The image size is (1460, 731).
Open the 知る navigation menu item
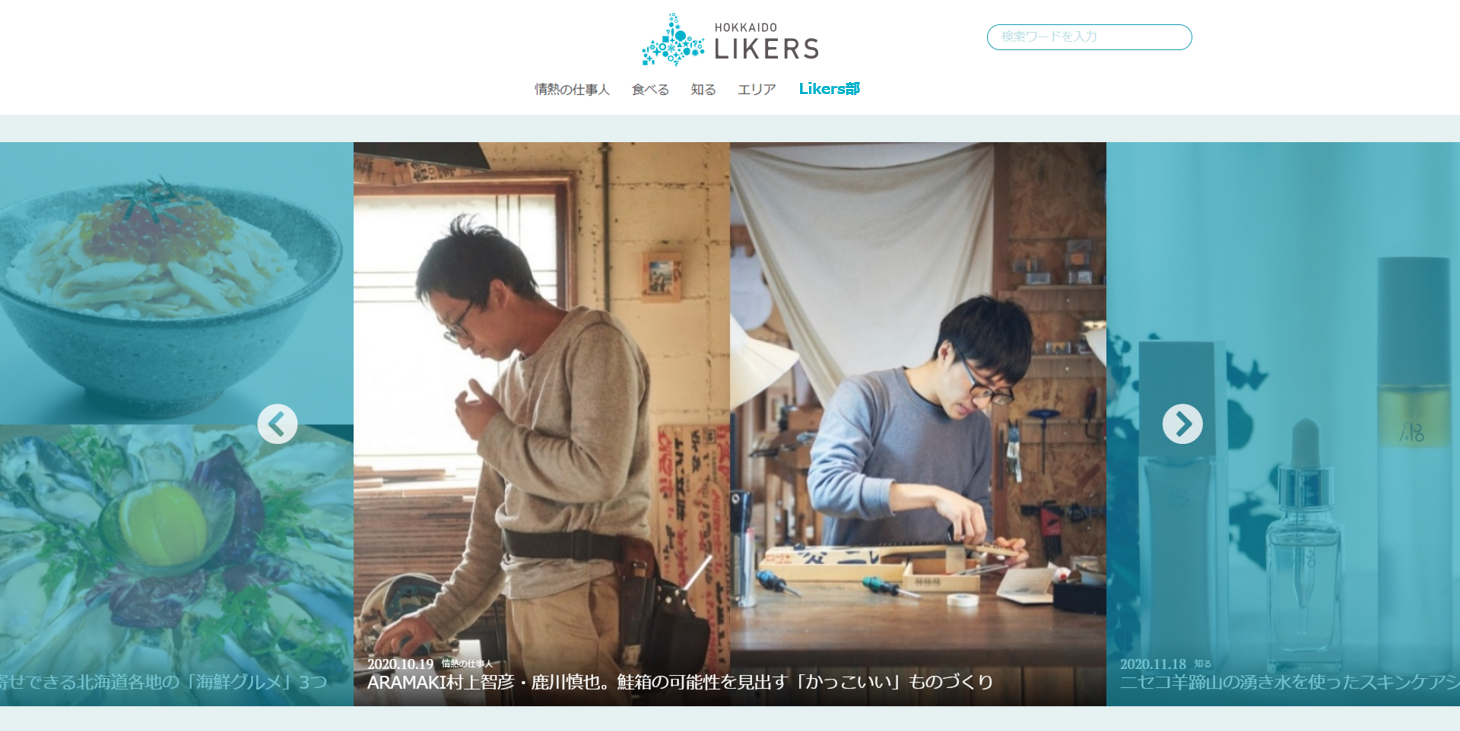703,89
